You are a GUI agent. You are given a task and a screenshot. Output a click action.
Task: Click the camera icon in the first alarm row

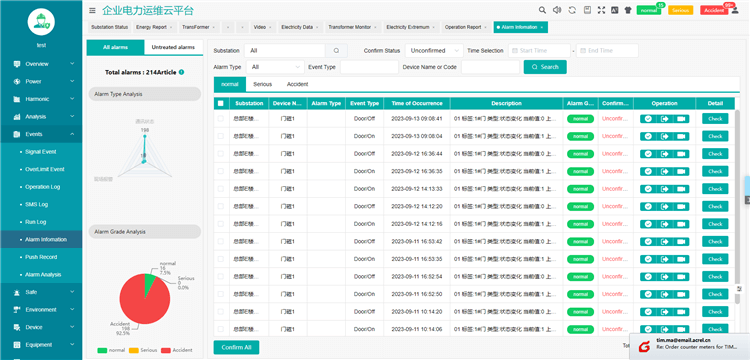tap(681, 119)
